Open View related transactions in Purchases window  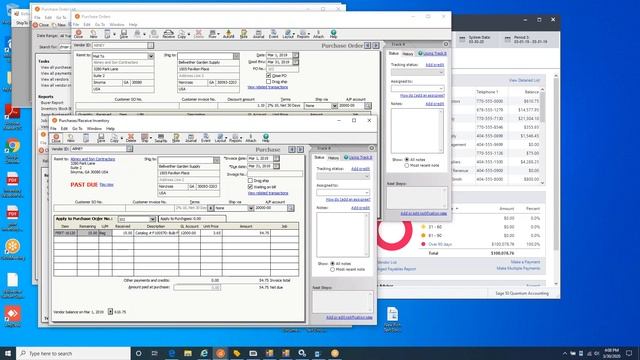pos(268,193)
